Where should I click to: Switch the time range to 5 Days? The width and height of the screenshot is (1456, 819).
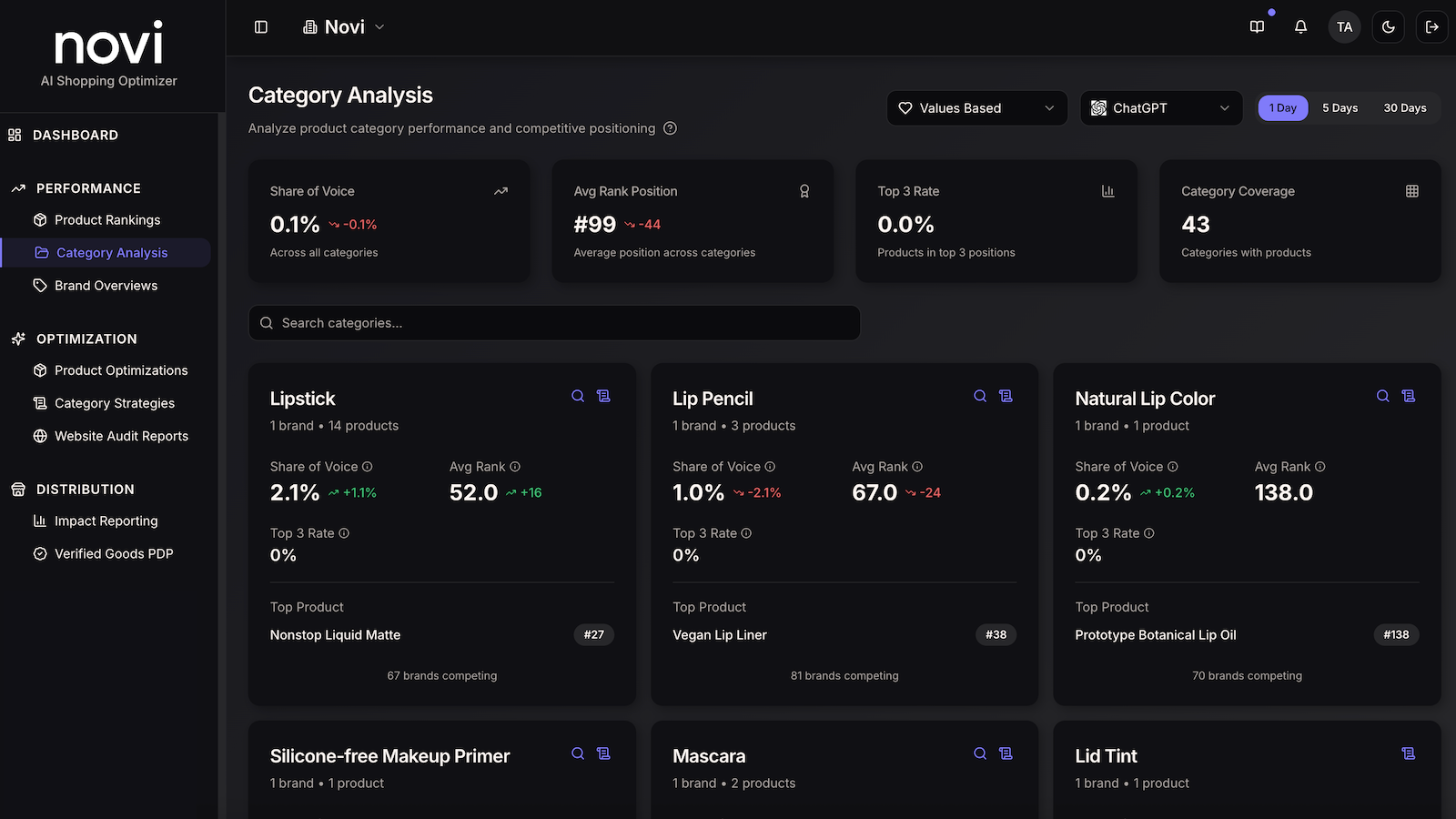click(1340, 108)
